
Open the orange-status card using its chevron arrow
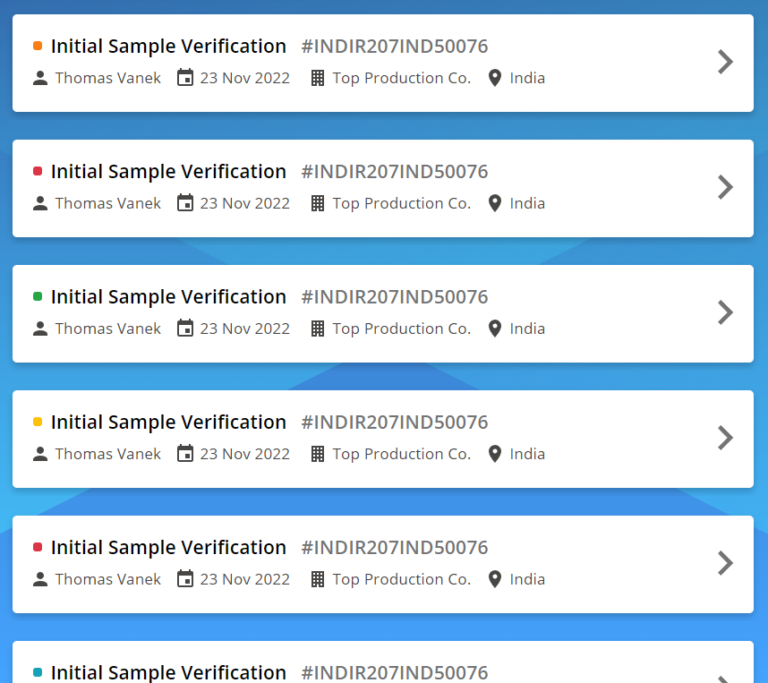725,62
